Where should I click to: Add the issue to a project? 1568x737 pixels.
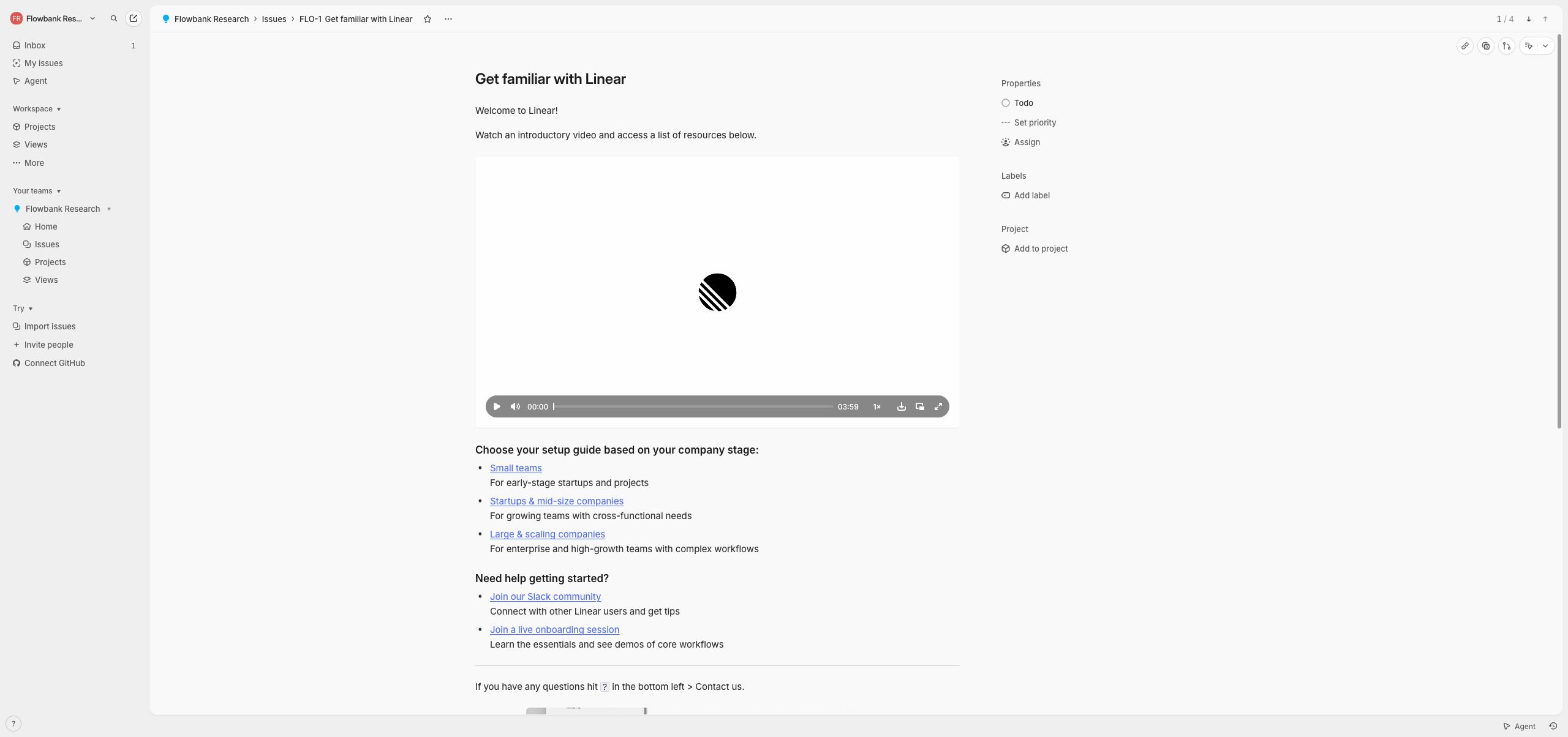pyautogui.click(x=1035, y=249)
